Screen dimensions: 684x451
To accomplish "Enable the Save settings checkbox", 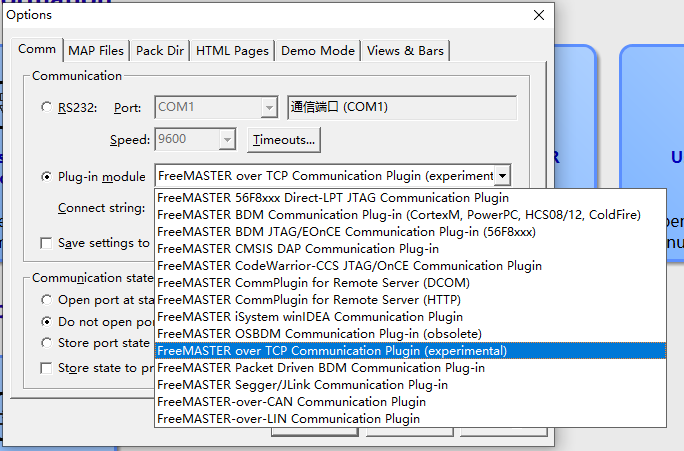I will pyautogui.click(x=47, y=243).
